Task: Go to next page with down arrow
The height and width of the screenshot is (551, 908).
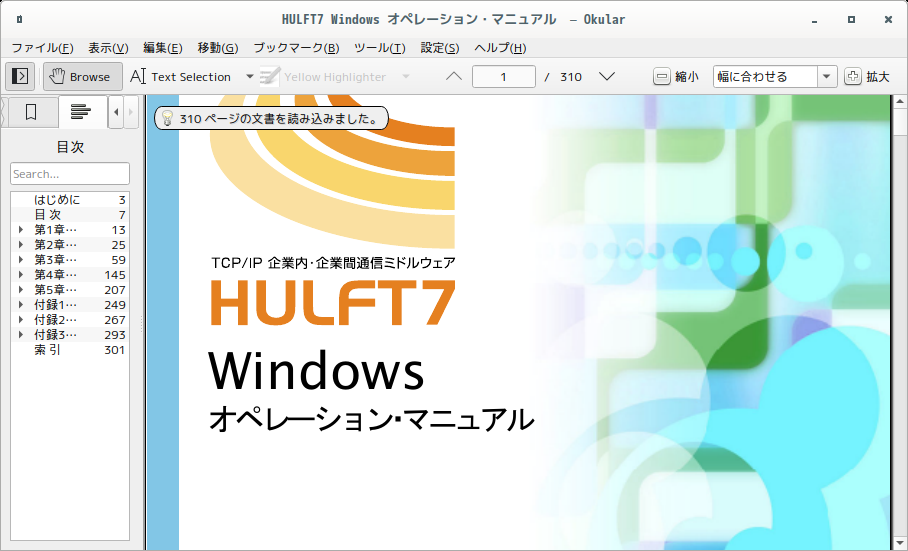Action: pyautogui.click(x=606, y=76)
